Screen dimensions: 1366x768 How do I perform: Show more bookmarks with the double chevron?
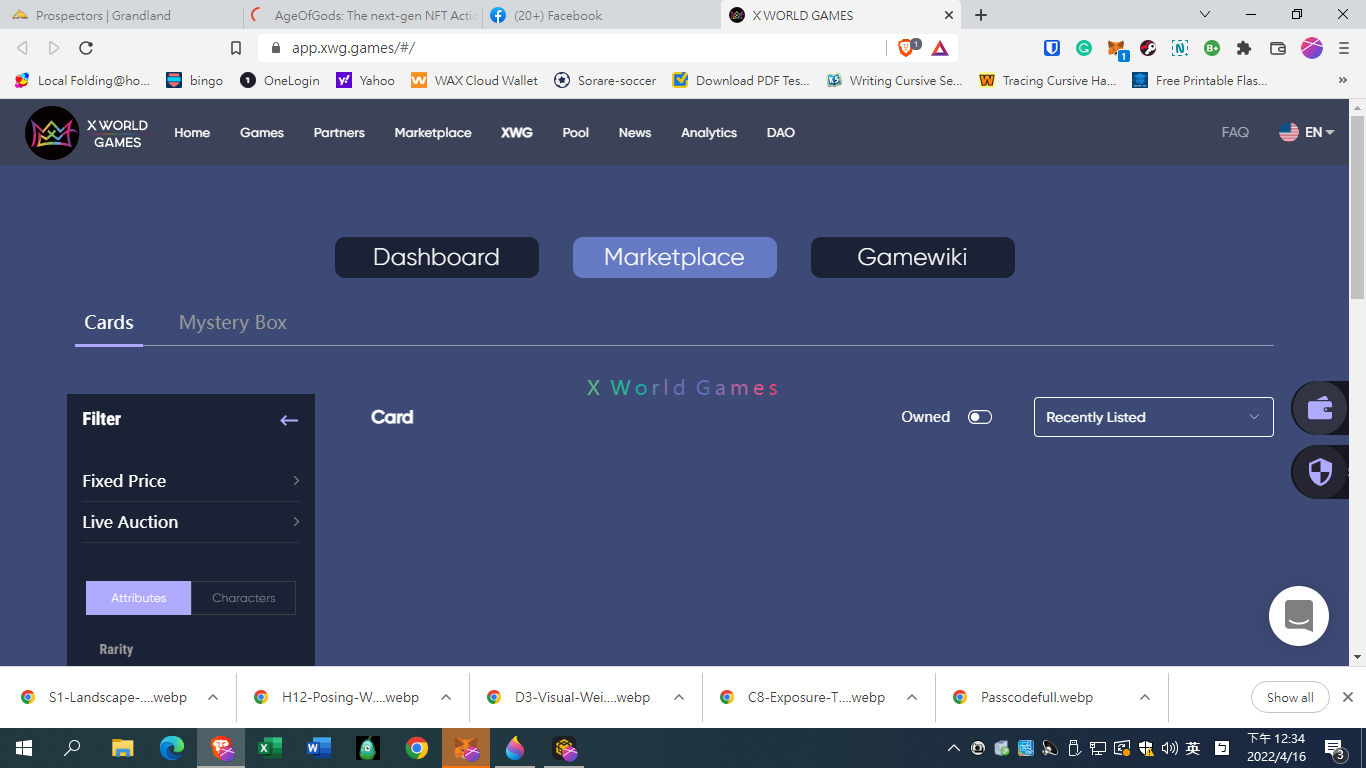[1343, 80]
